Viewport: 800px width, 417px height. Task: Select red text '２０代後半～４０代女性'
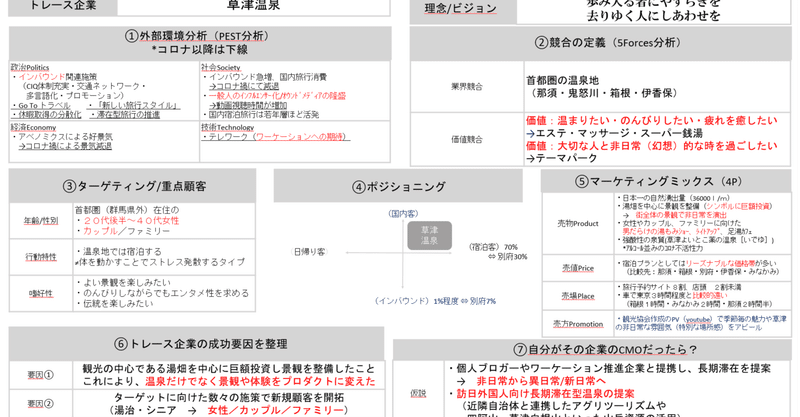[131, 220]
